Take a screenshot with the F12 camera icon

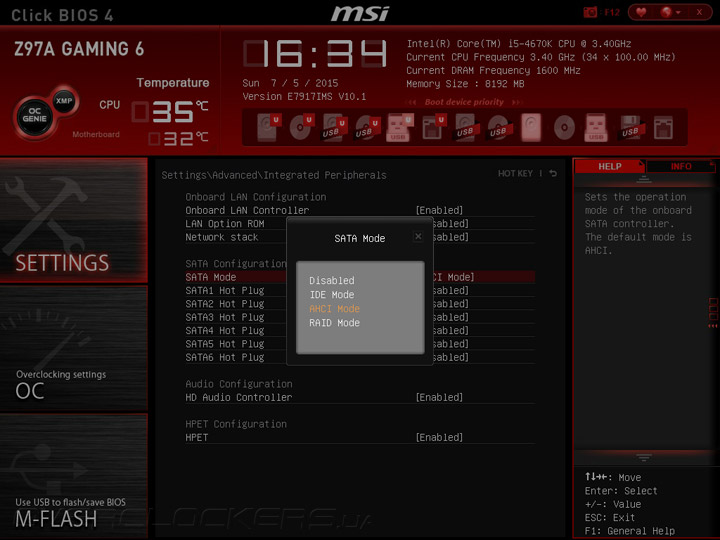pyautogui.click(x=591, y=12)
